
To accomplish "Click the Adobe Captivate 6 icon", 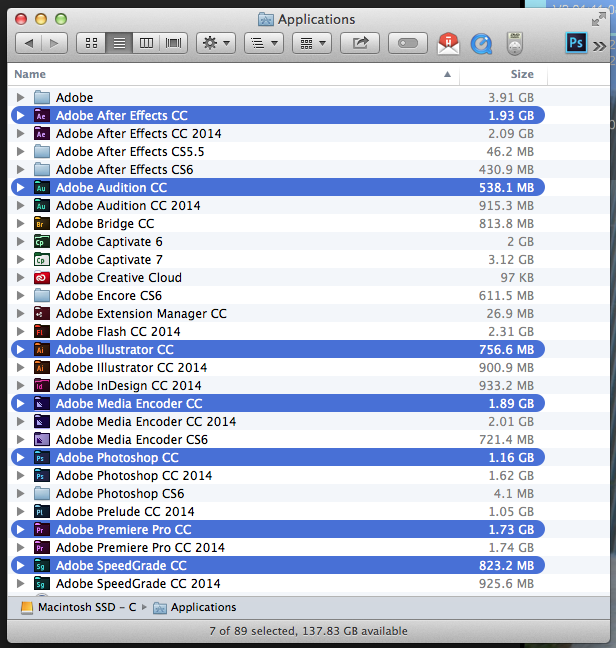I will [42, 242].
